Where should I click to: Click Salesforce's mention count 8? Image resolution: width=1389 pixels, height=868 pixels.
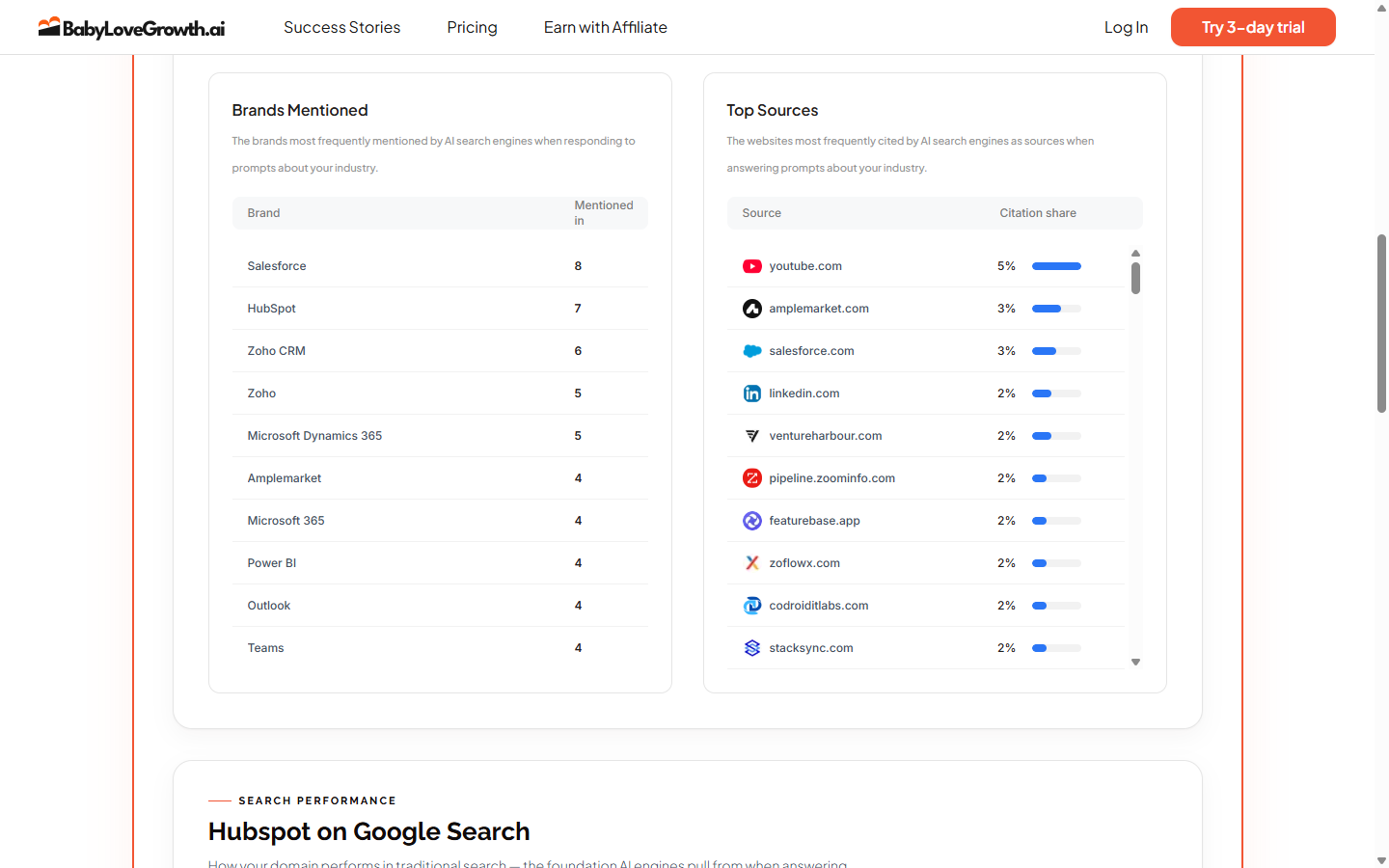point(578,266)
